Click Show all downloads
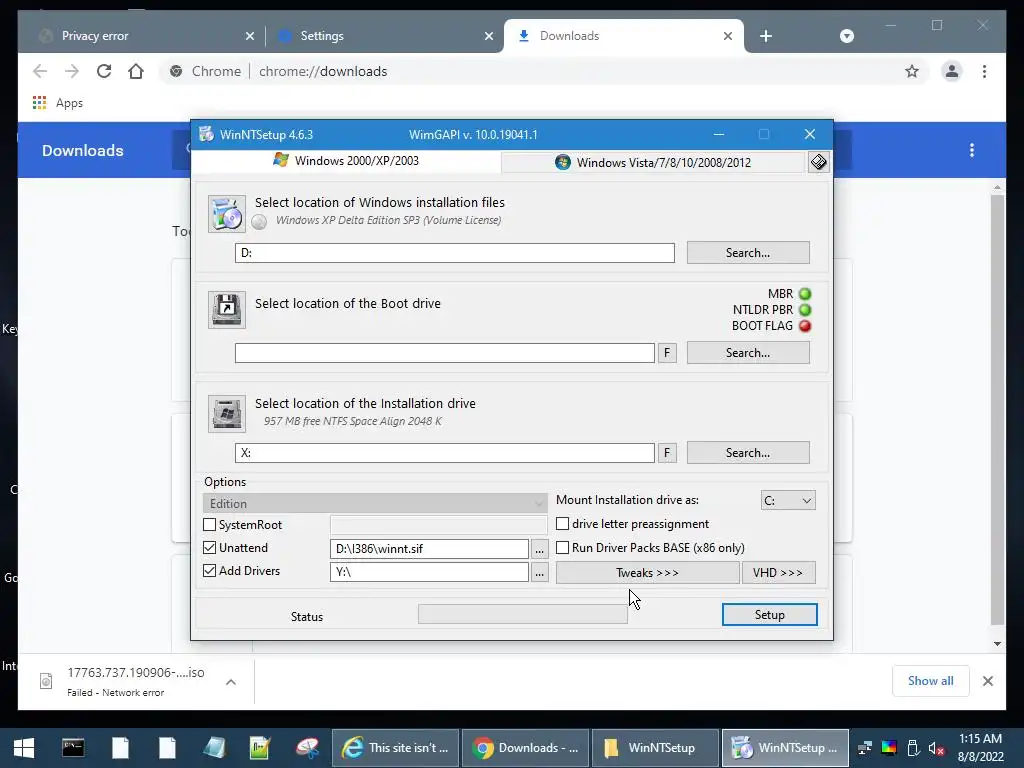 931,681
